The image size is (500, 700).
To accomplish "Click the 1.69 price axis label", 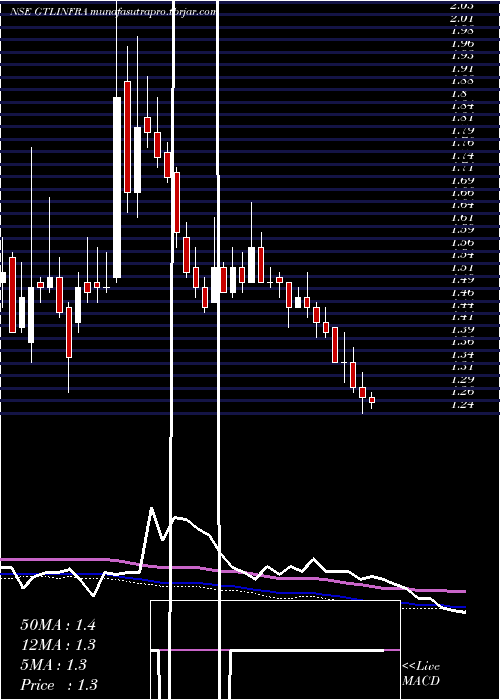I will pyautogui.click(x=462, y=181).
